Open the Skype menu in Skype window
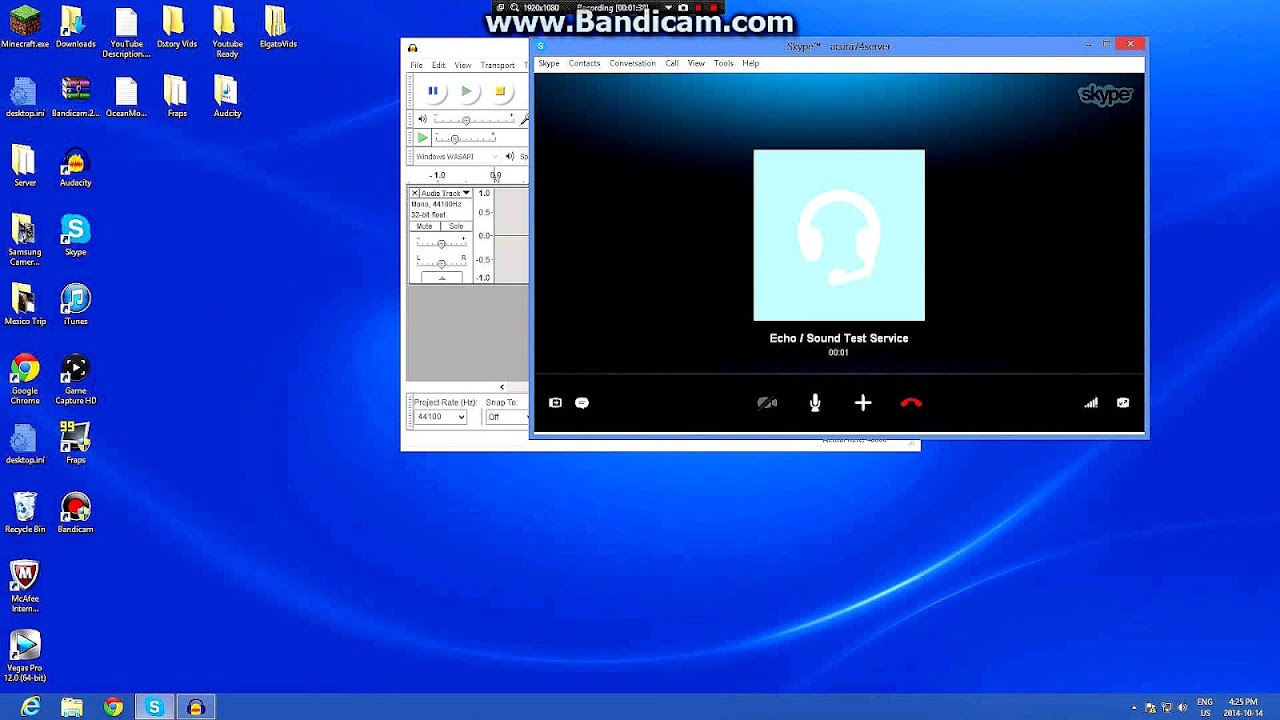Screen dimensions: 1280x720 (x=549, y=63)
